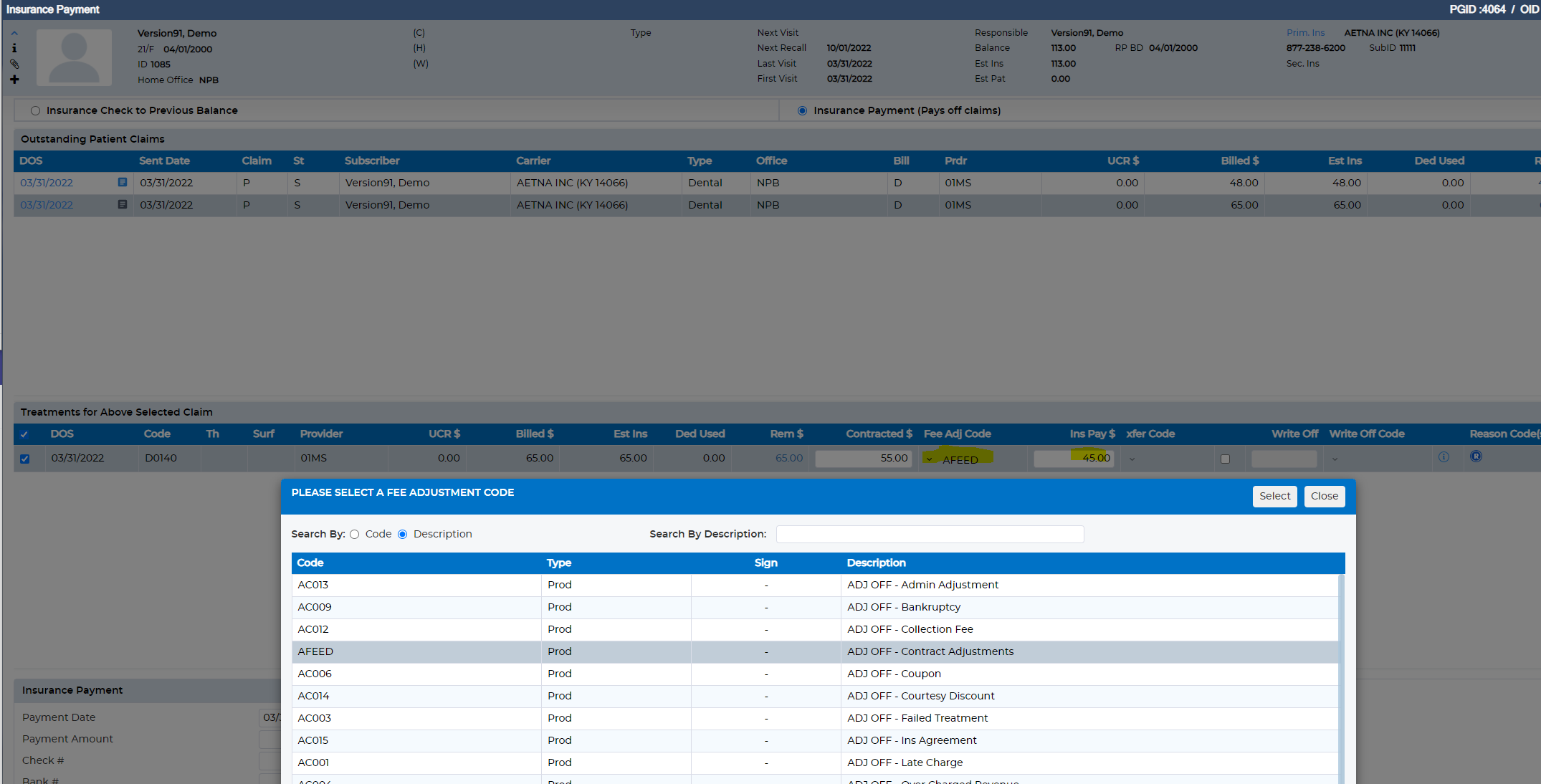Open the note icon on the 65.00 claim row

[x=123, y=205]
